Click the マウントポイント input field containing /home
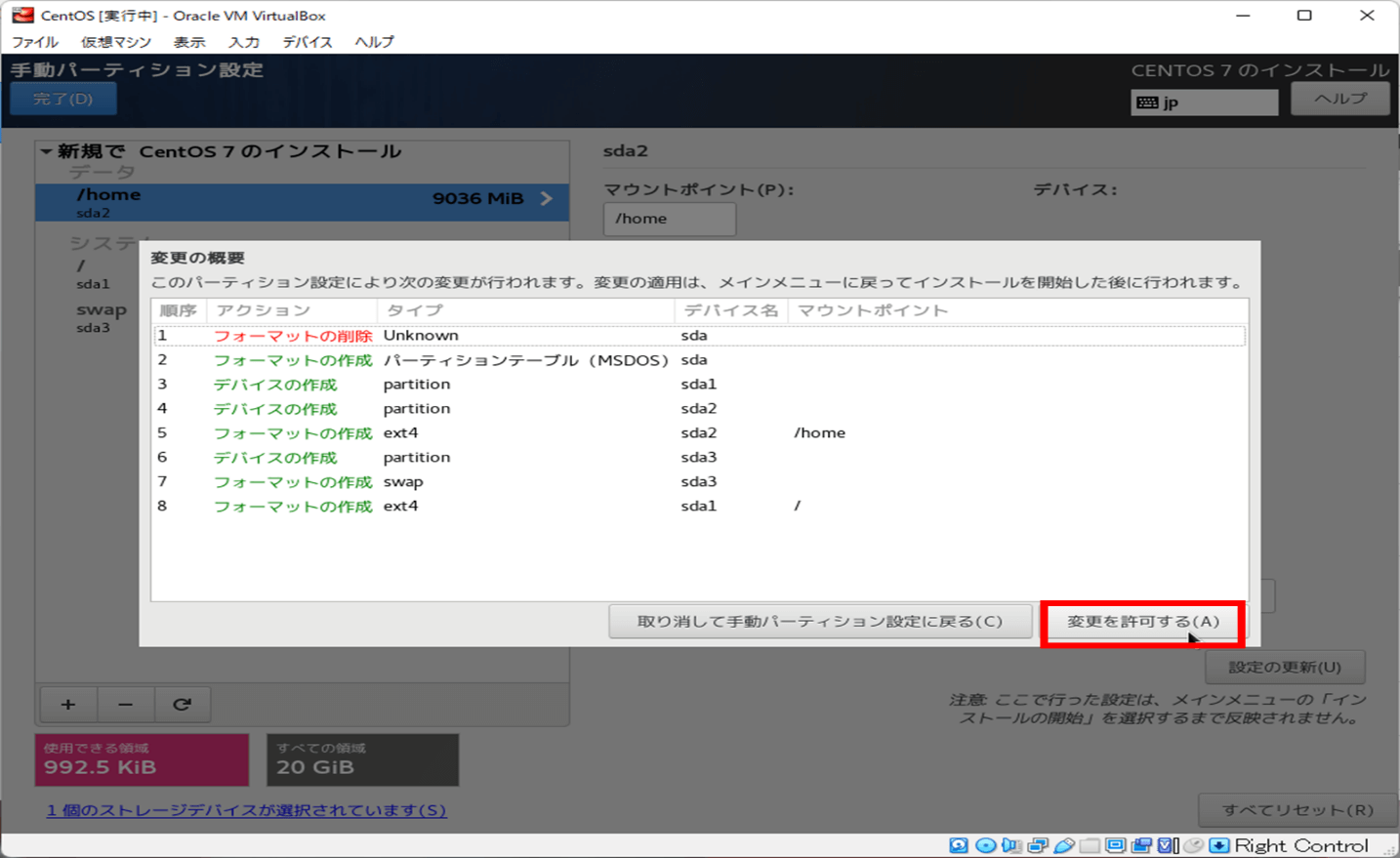Image resolution: width=1400 pixels, height=858 pixels. pos(670,219)
